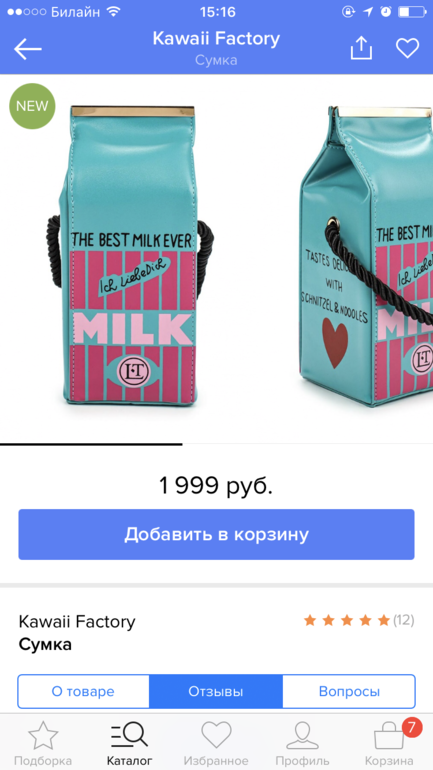433x770 pixels.
Task: Open the share icon in header
Action: pyautogui.click(x=361, y=48)
